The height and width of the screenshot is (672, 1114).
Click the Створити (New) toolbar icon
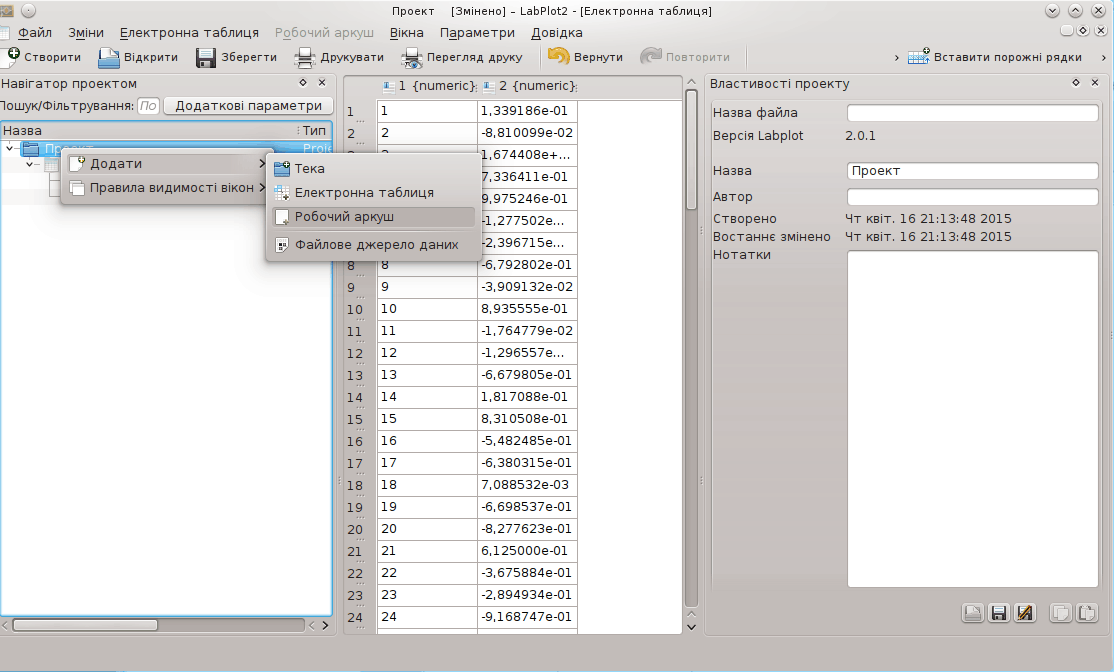tap(12, 57)
